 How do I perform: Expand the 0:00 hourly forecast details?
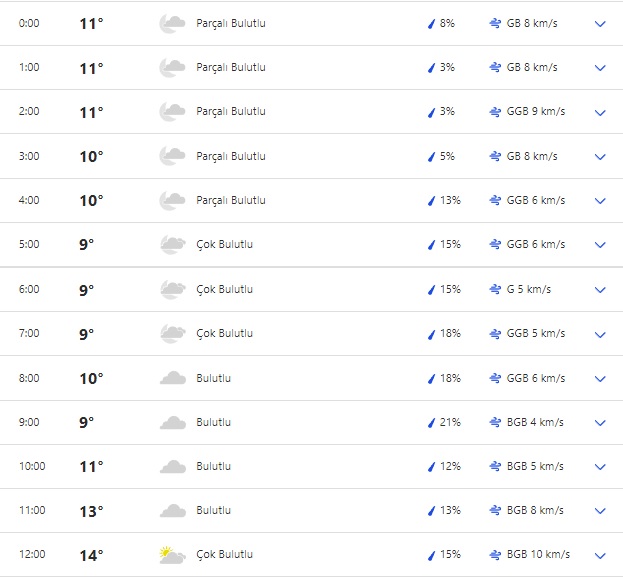point(600,23)
